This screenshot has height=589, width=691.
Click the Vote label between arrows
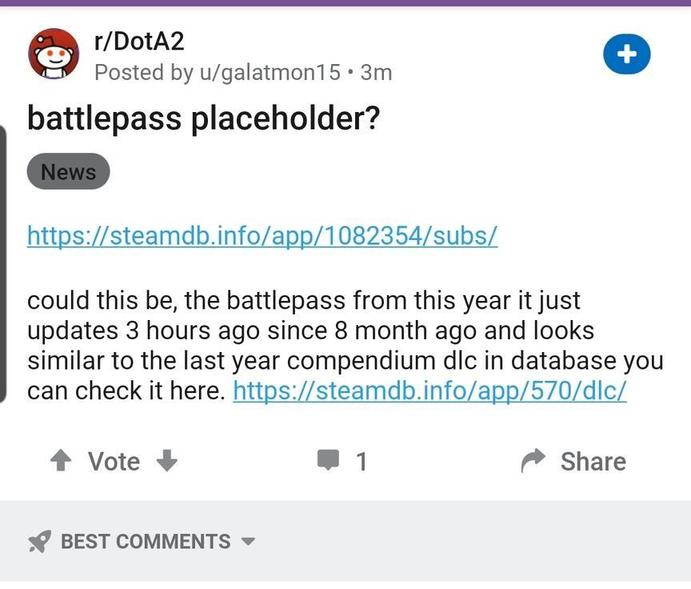114,461
